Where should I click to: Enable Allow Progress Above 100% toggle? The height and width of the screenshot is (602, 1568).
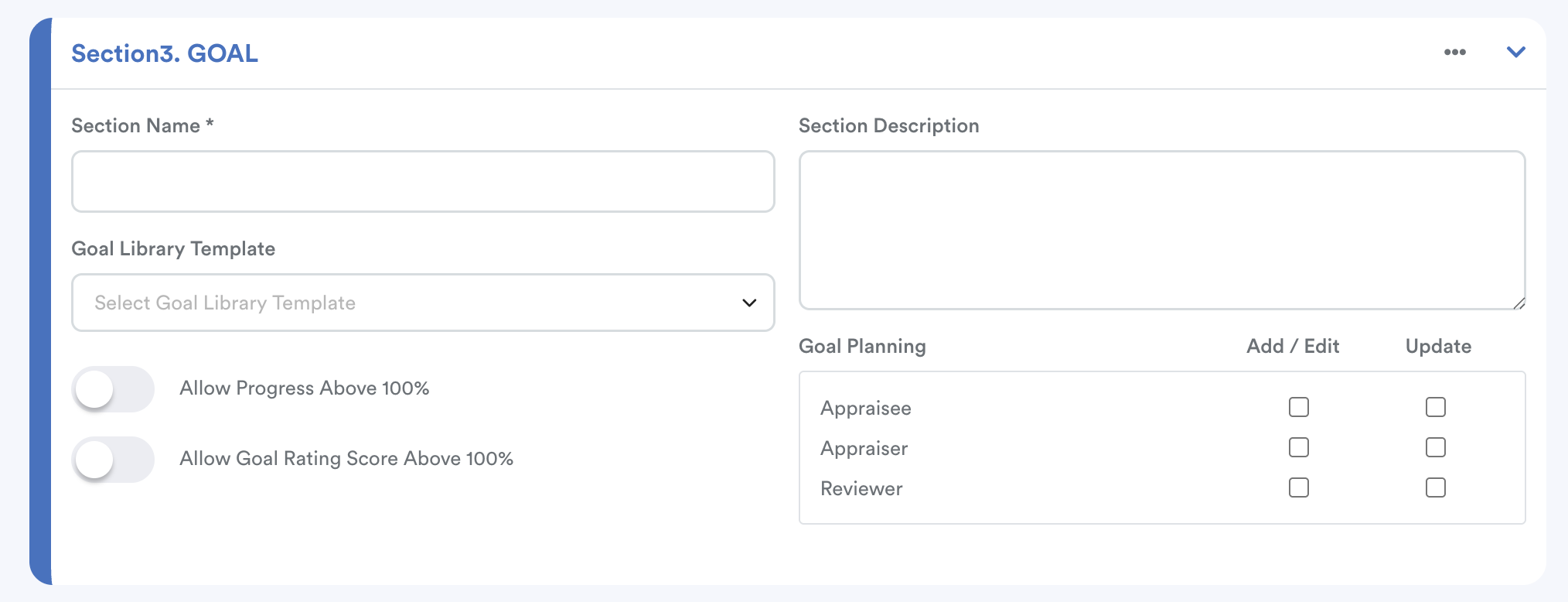point(113,389)
